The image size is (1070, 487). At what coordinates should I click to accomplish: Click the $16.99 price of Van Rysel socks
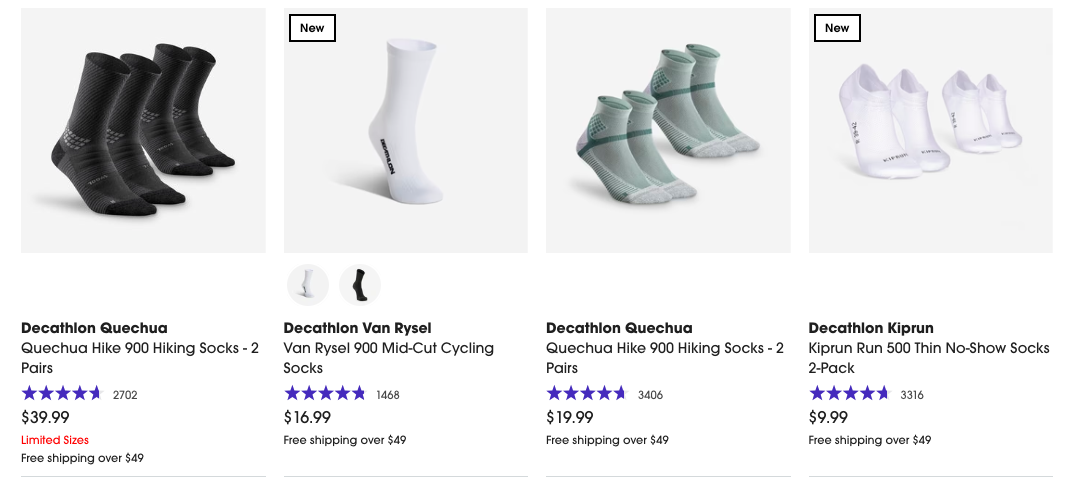[307, 417]
